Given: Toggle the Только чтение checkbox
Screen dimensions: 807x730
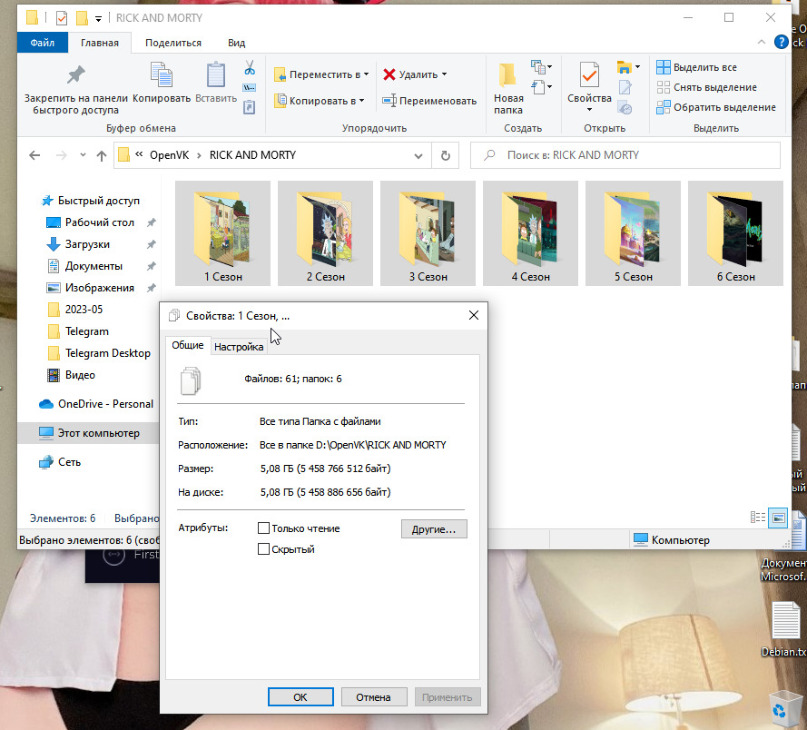Looking at the screenshot, I should point(264,528).
